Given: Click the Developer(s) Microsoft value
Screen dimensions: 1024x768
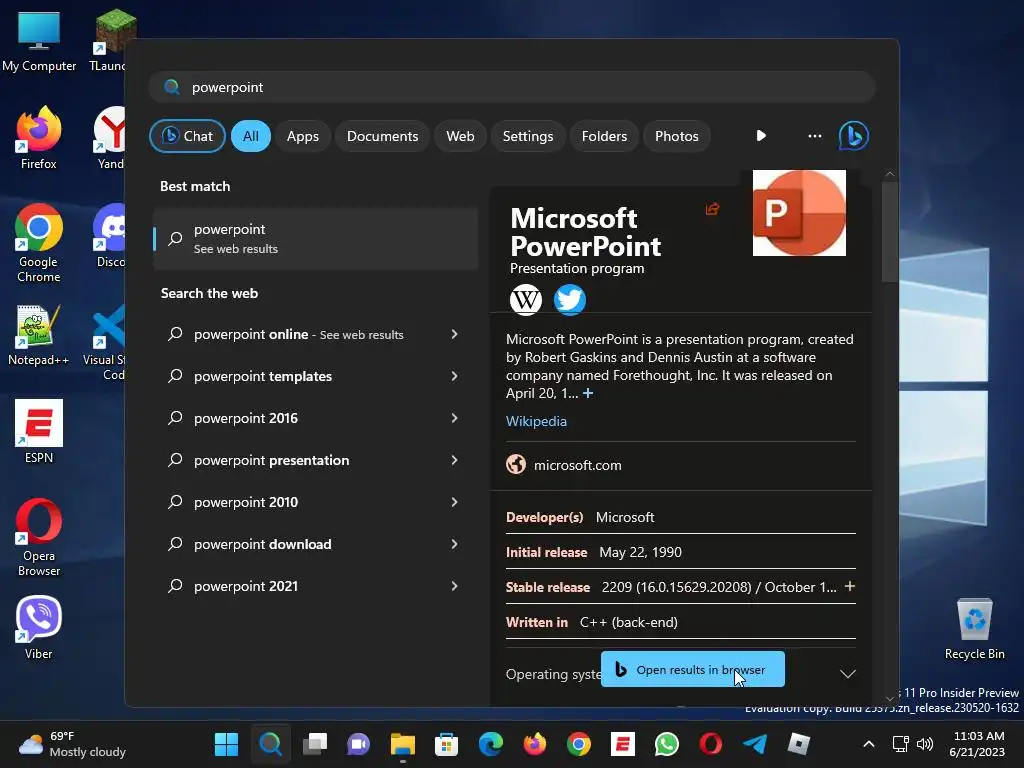Looking at the screenshot, I should (x=625, y=517).
